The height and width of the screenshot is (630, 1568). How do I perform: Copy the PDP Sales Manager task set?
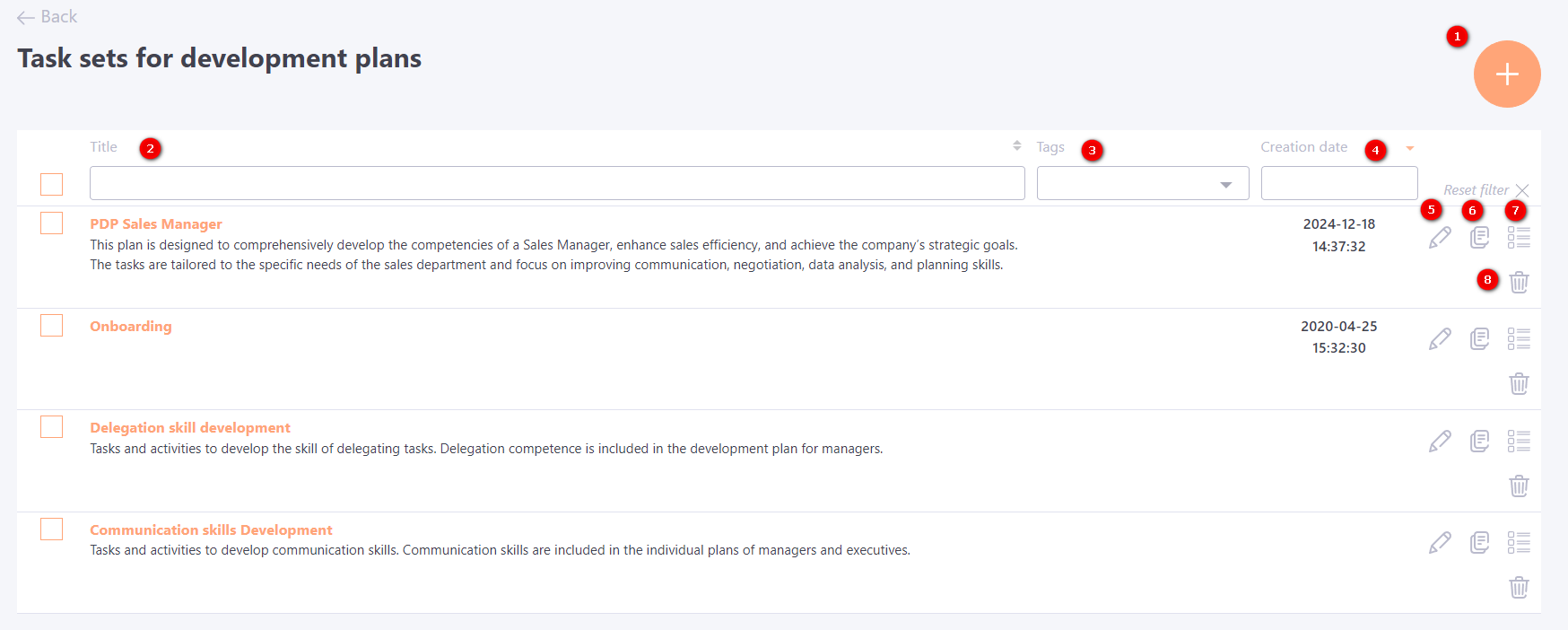click(x=1479, y=238)
